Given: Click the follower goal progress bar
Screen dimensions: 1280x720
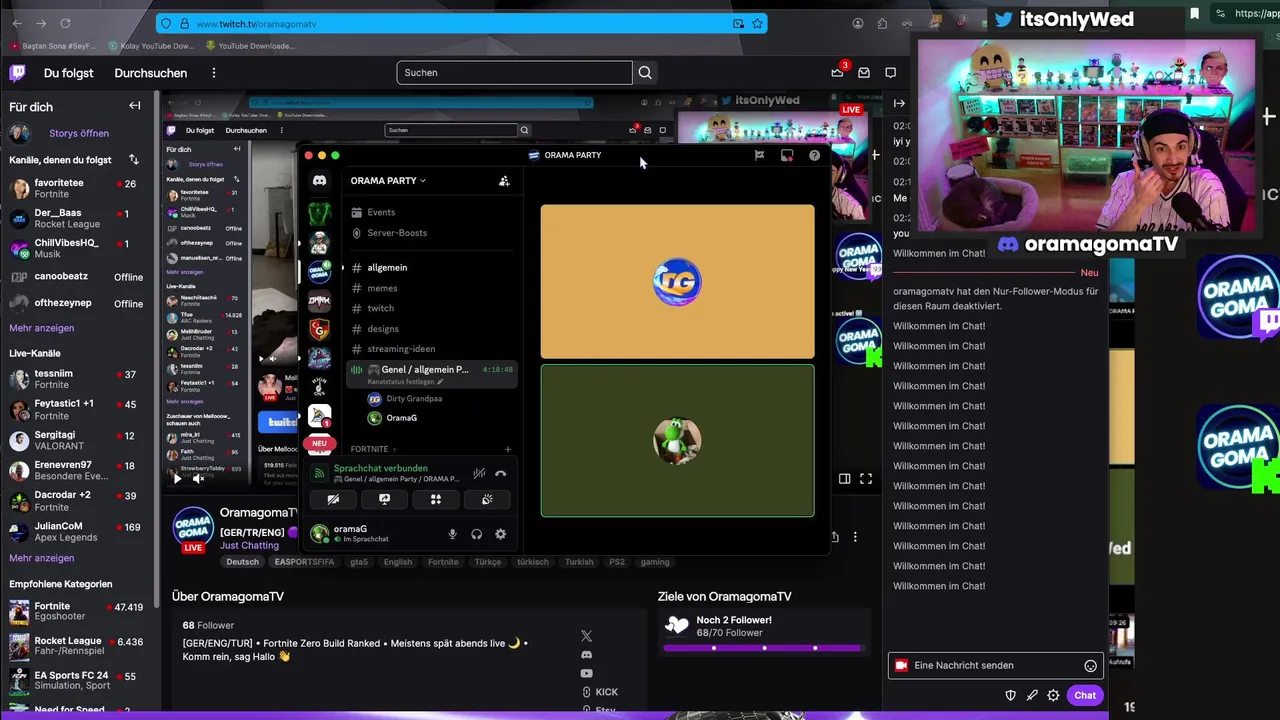Looking at the screenshot, I should pos(764,648).
